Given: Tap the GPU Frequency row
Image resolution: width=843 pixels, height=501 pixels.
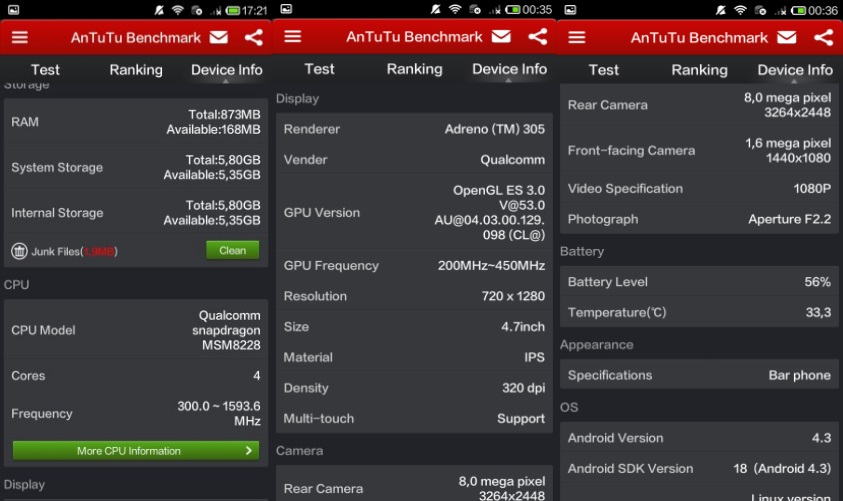Looking at the screenshot, I should [x=413, y=266].
